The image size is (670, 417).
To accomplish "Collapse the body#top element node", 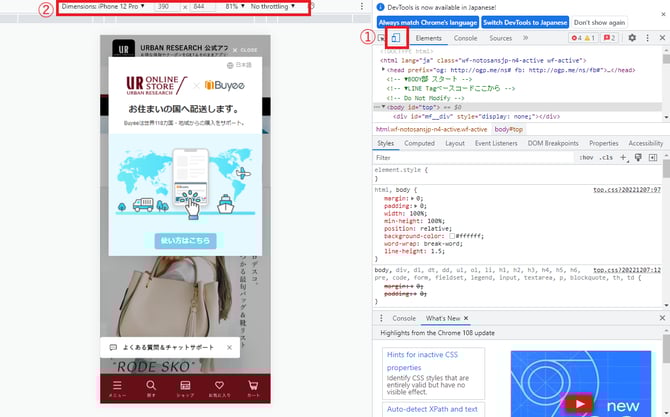I will point(383,107).
